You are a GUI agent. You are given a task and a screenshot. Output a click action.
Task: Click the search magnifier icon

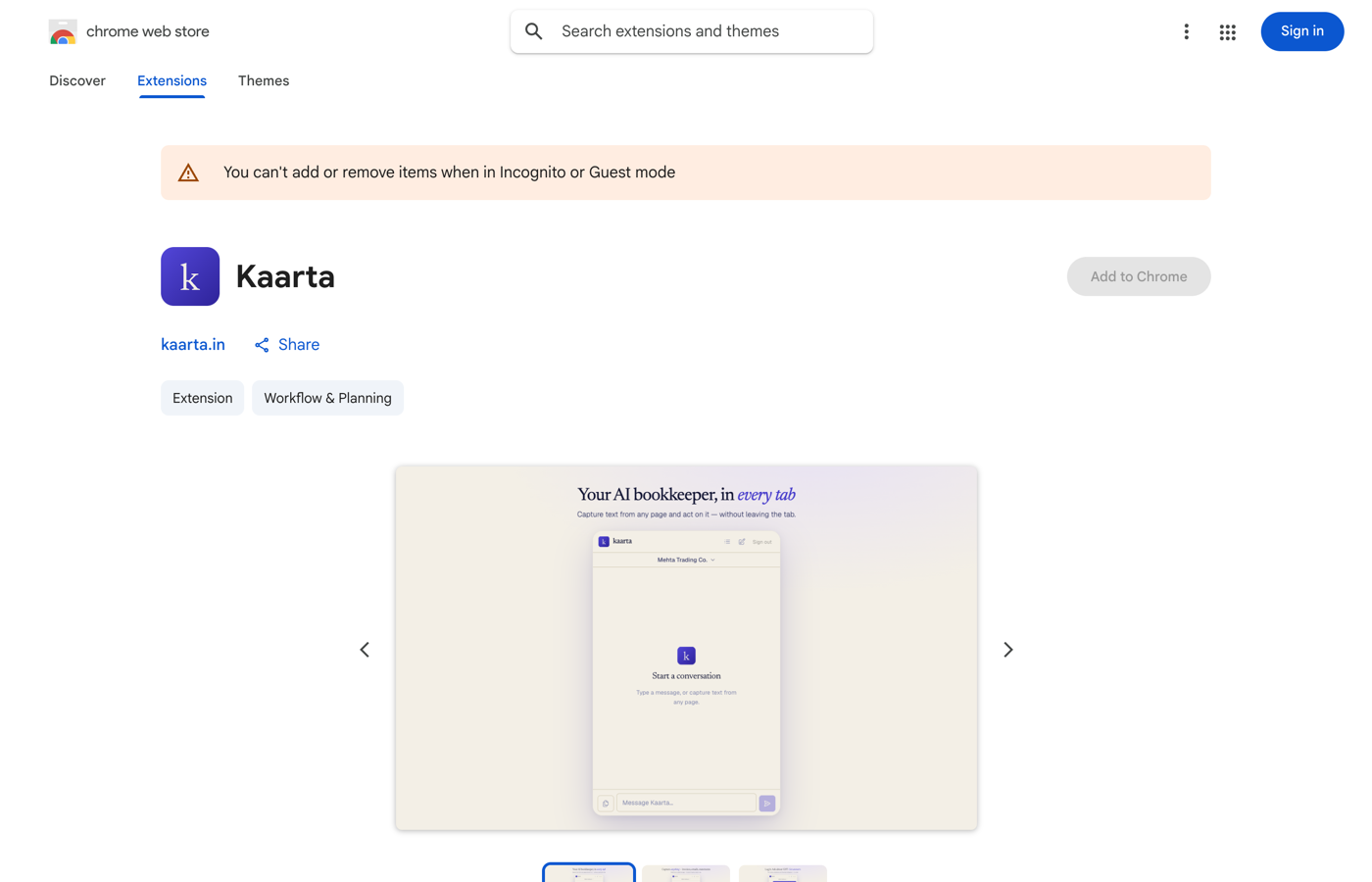tap(534, 31)
